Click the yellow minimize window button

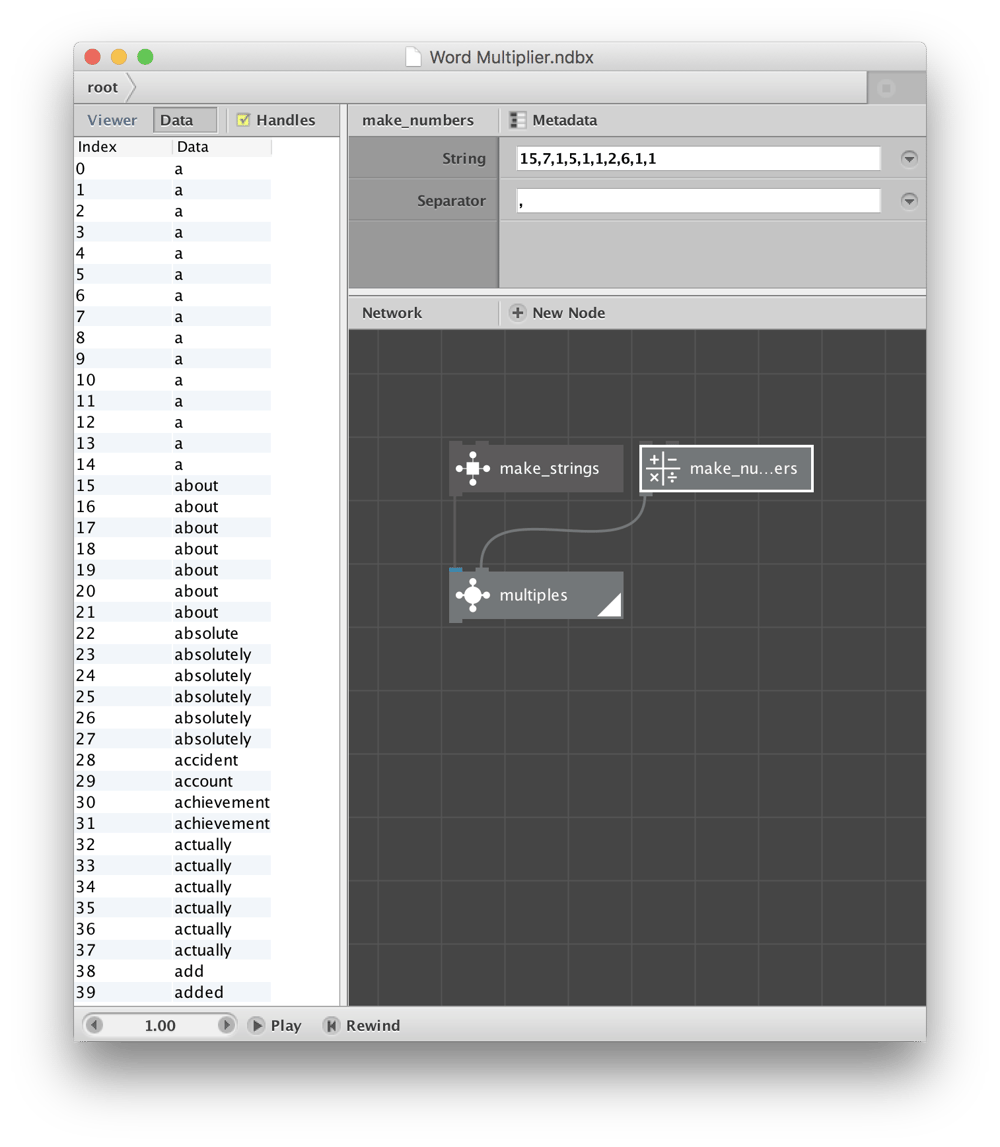pos(119,57)
